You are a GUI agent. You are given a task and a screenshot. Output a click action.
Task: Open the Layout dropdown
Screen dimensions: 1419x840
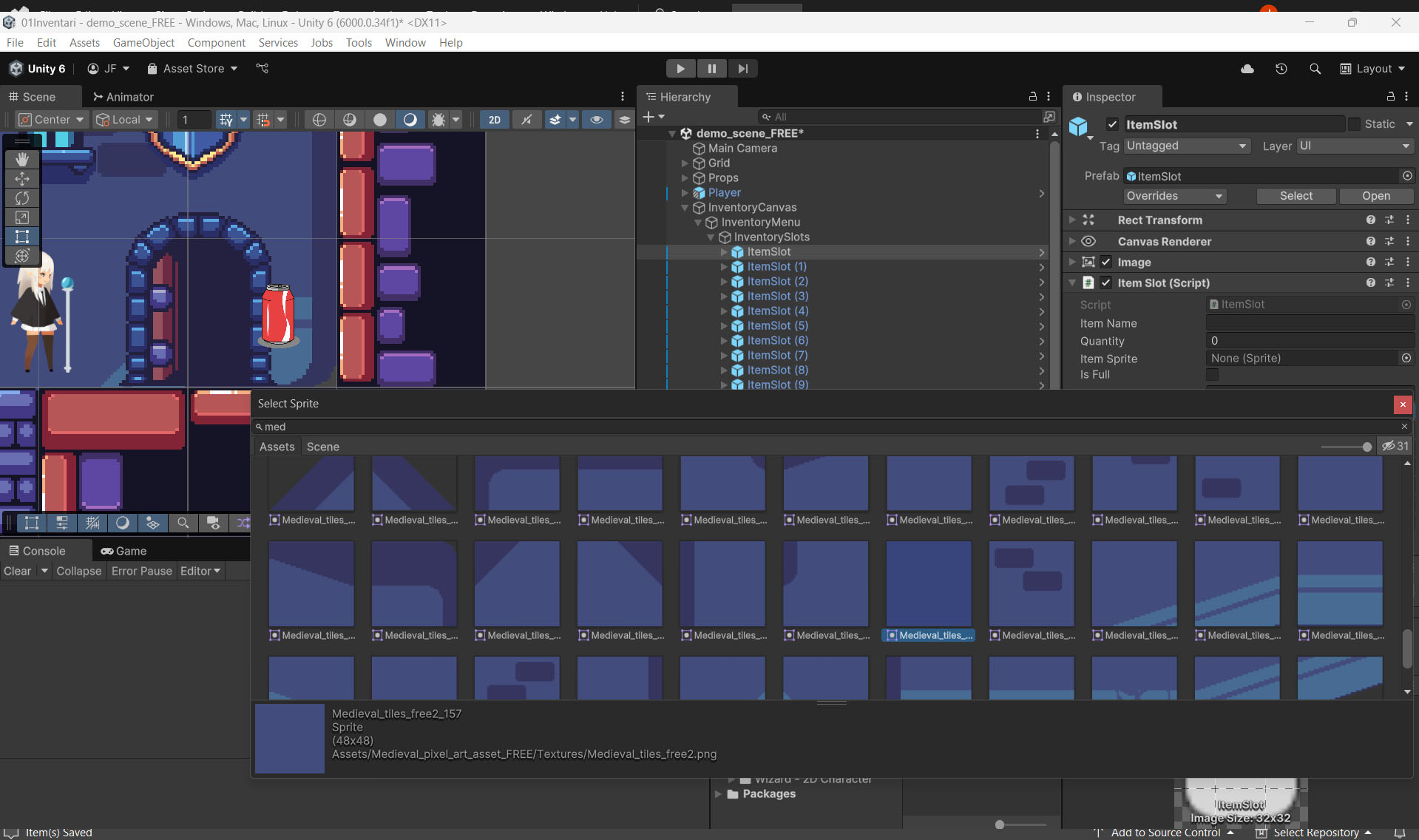click(x=1372, y=69)
